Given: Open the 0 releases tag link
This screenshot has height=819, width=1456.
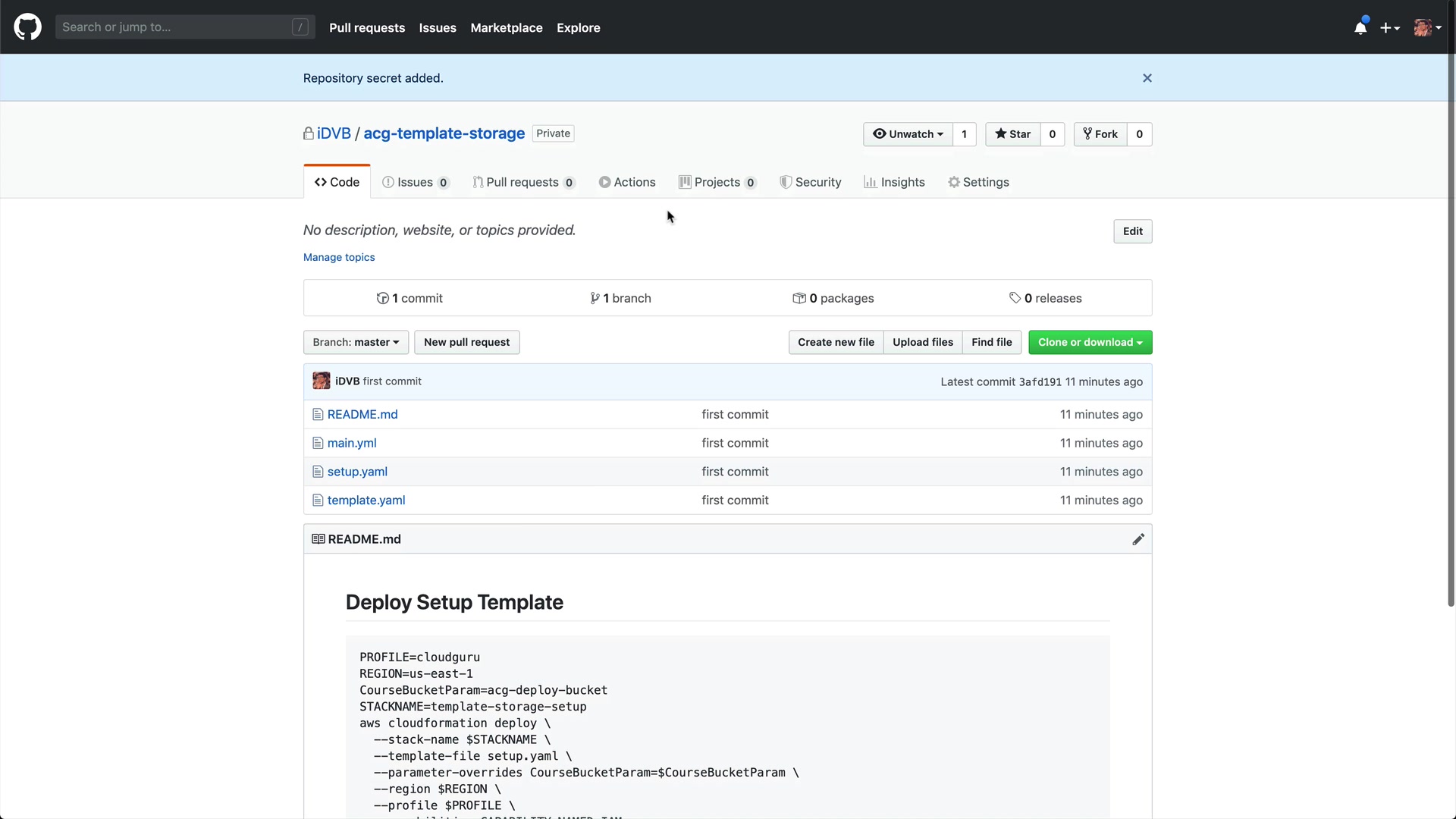Looking at the screenshot, I should pyautogui.click(x=1045, y=298).
